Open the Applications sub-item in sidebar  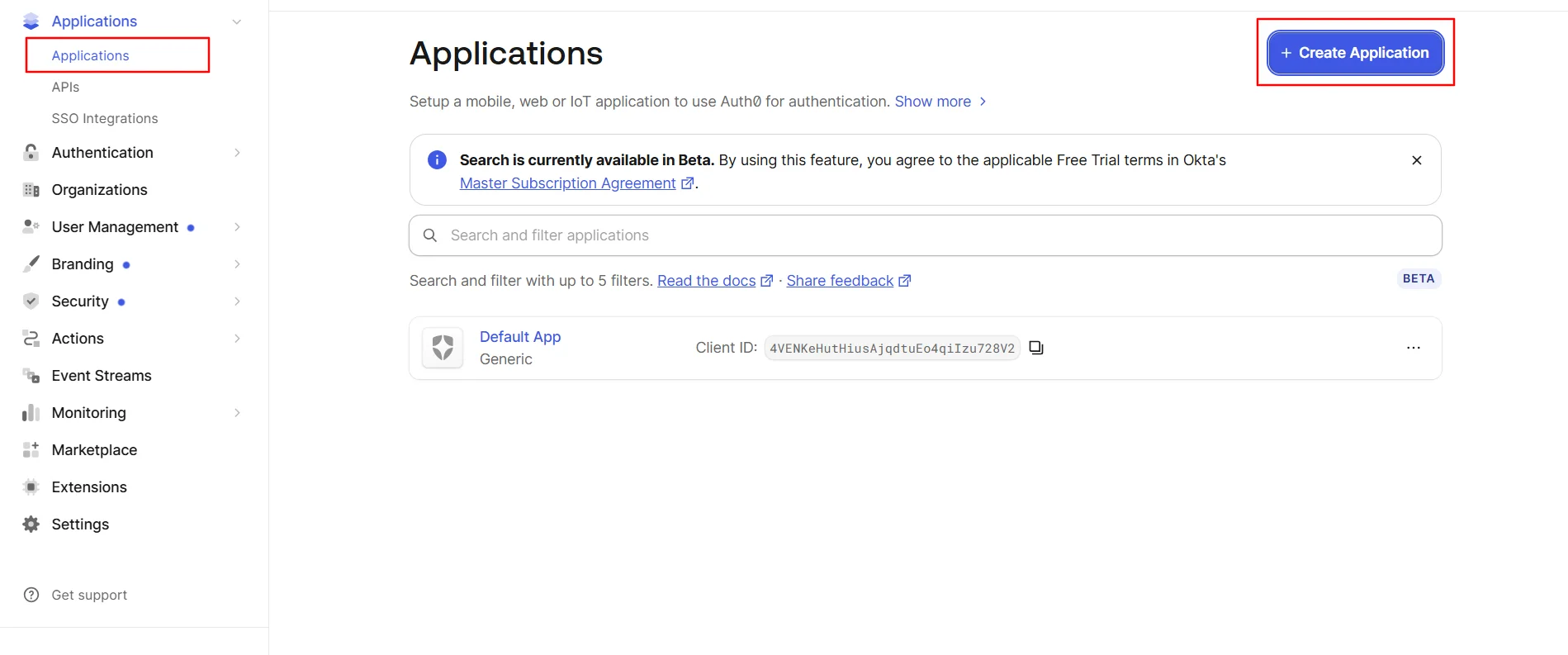90,55
